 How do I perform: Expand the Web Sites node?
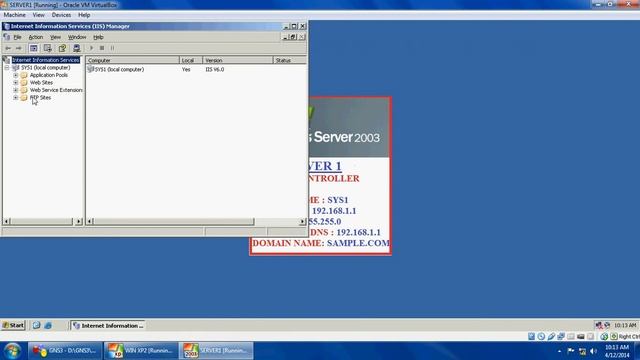[x=16, y=82]
